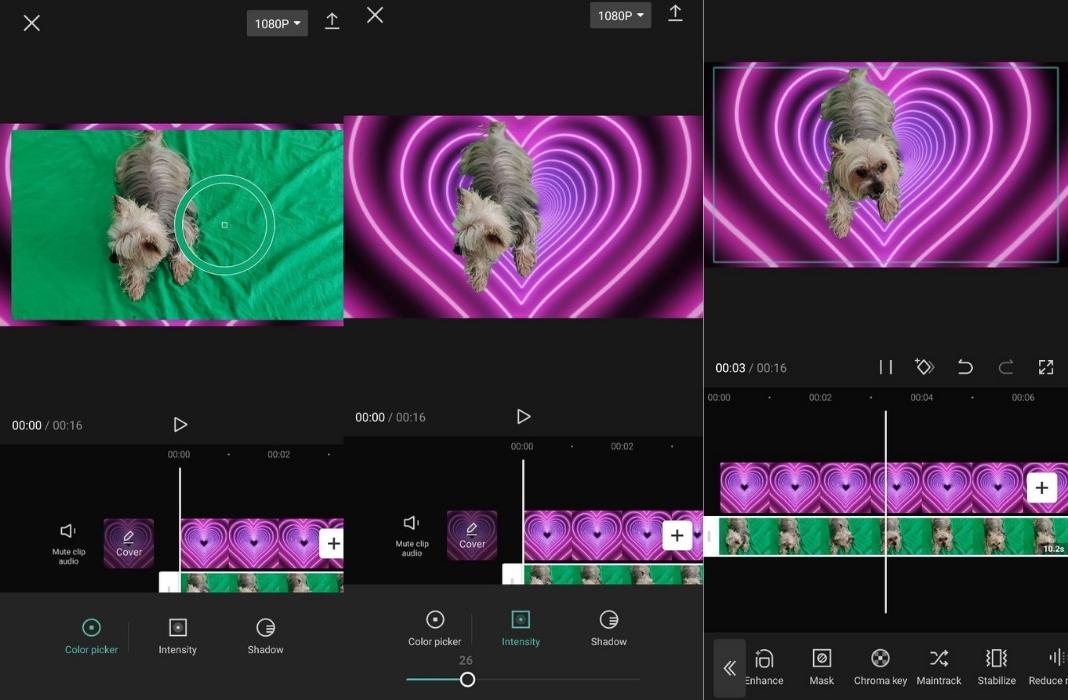
Task: Open the 1080P resolution dropdown
Action: [620, 15]
